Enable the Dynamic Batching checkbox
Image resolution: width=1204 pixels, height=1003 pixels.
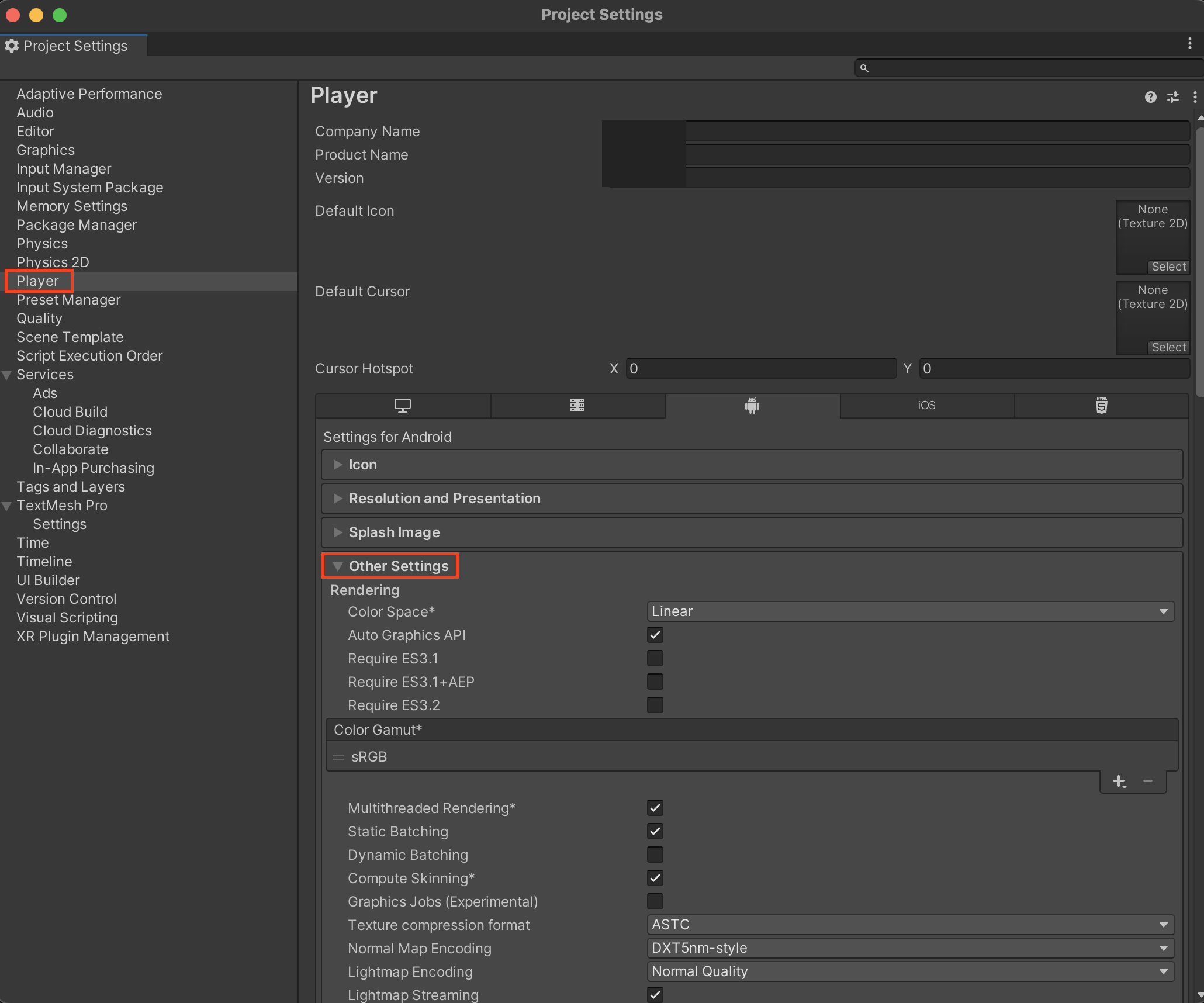(655, 855)
